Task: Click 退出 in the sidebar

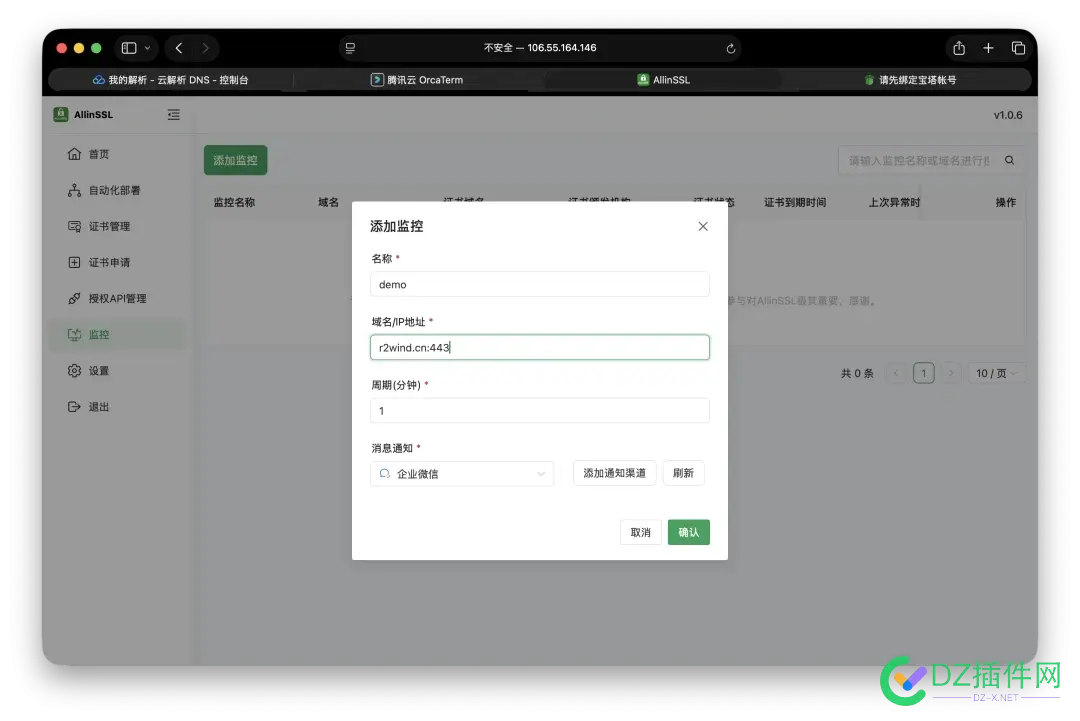Action: [x=117, y=407]
